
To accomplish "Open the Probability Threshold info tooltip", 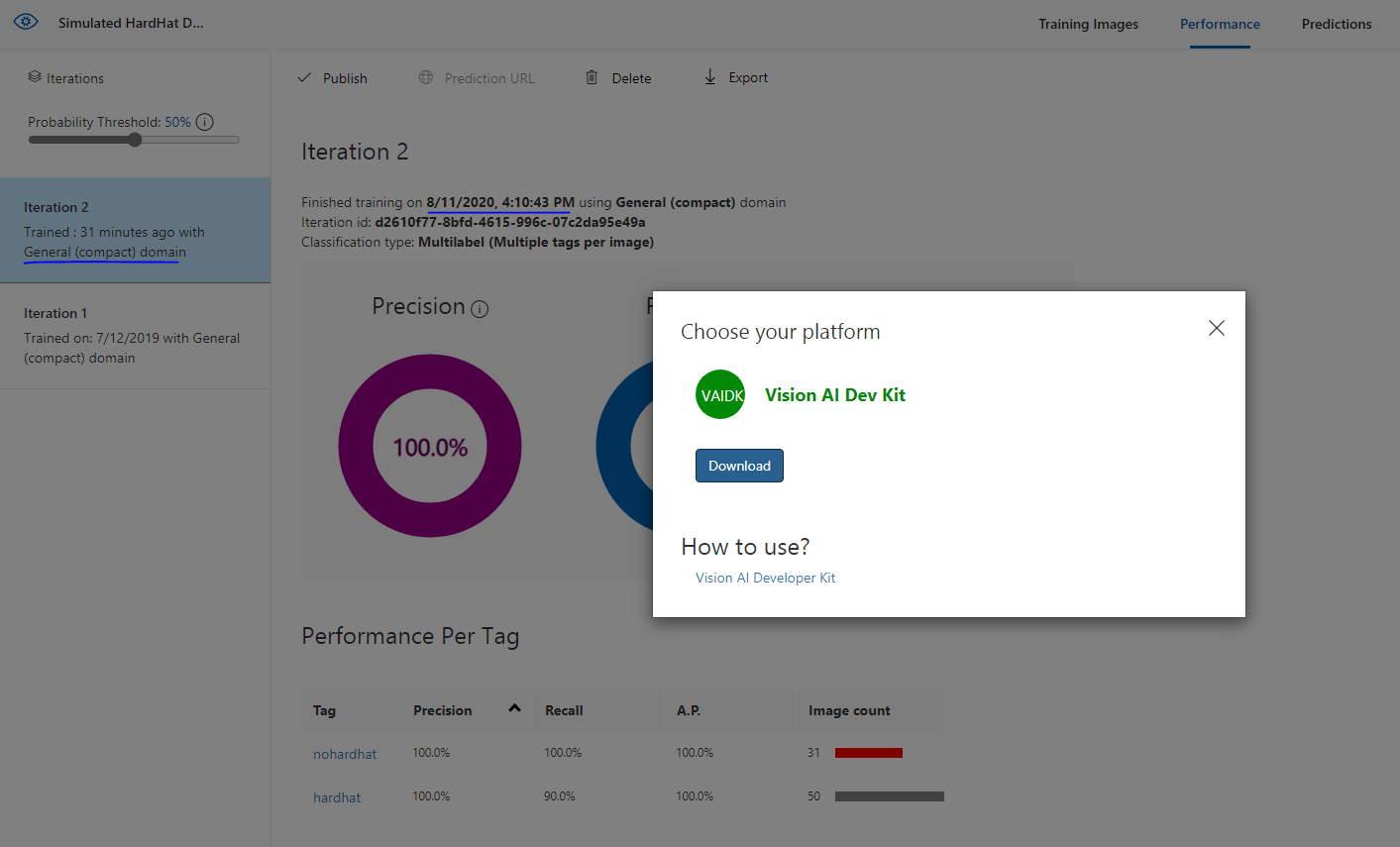I will point(204,121).
